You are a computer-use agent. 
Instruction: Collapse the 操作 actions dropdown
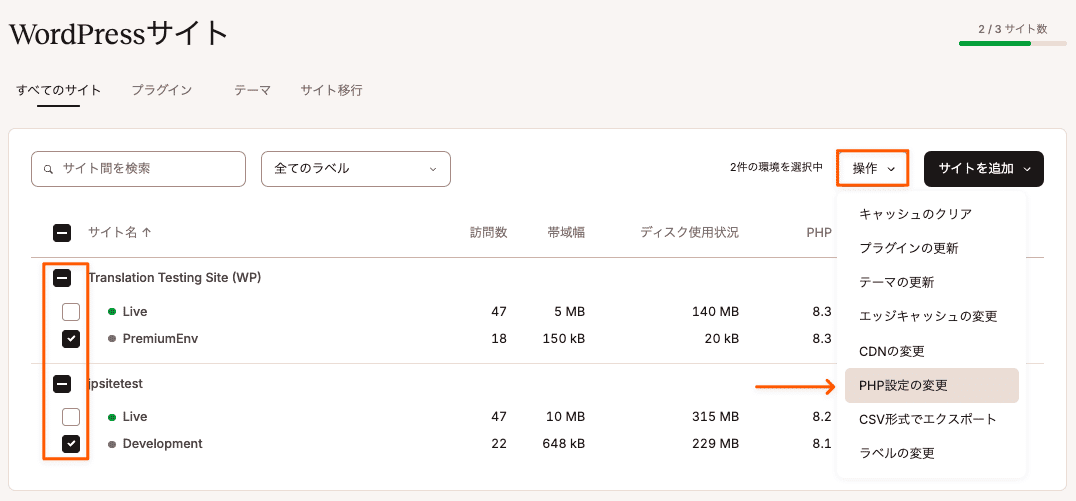(873, 169)
